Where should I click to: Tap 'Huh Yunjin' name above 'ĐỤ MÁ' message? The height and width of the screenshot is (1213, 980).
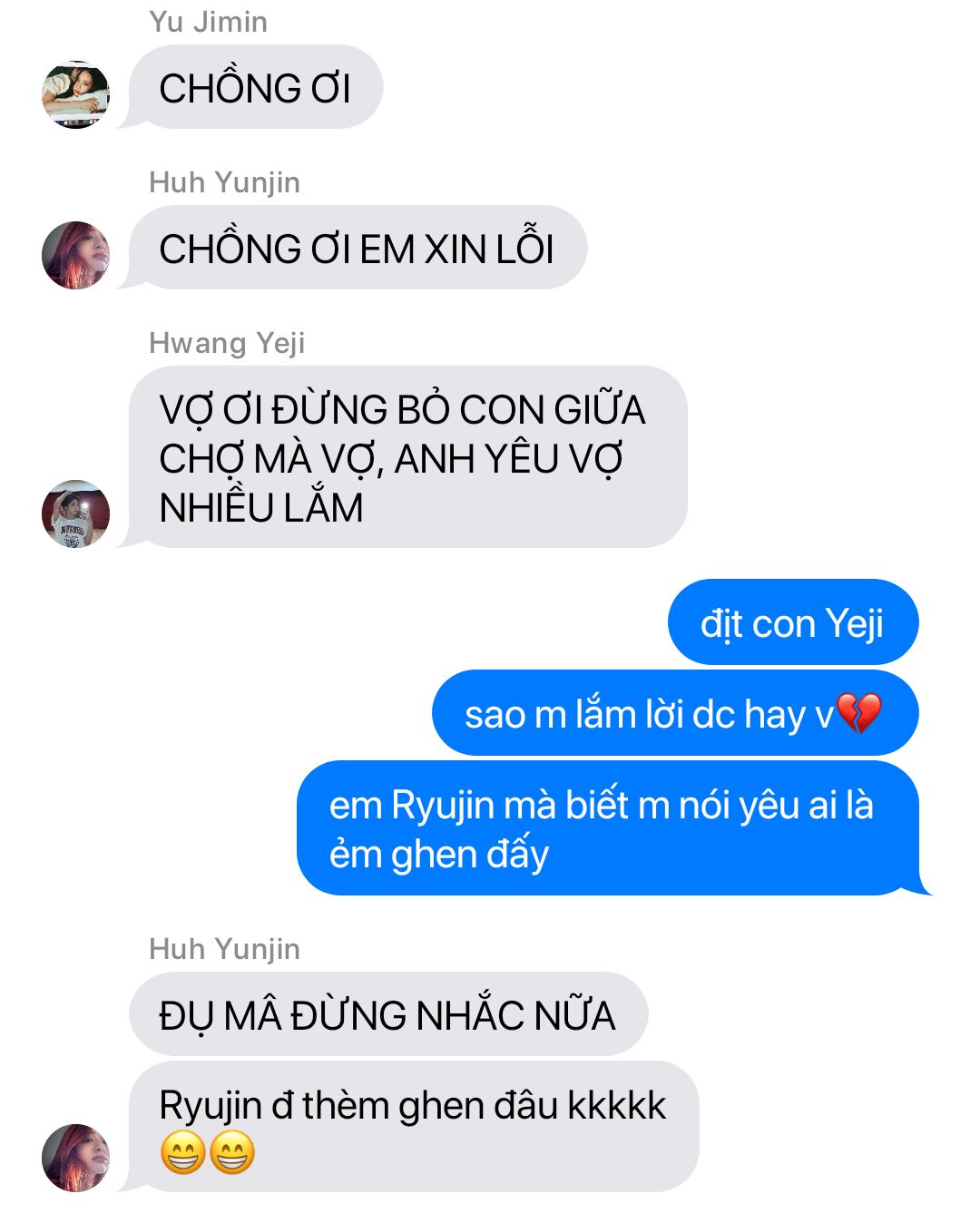pos(224,949)
